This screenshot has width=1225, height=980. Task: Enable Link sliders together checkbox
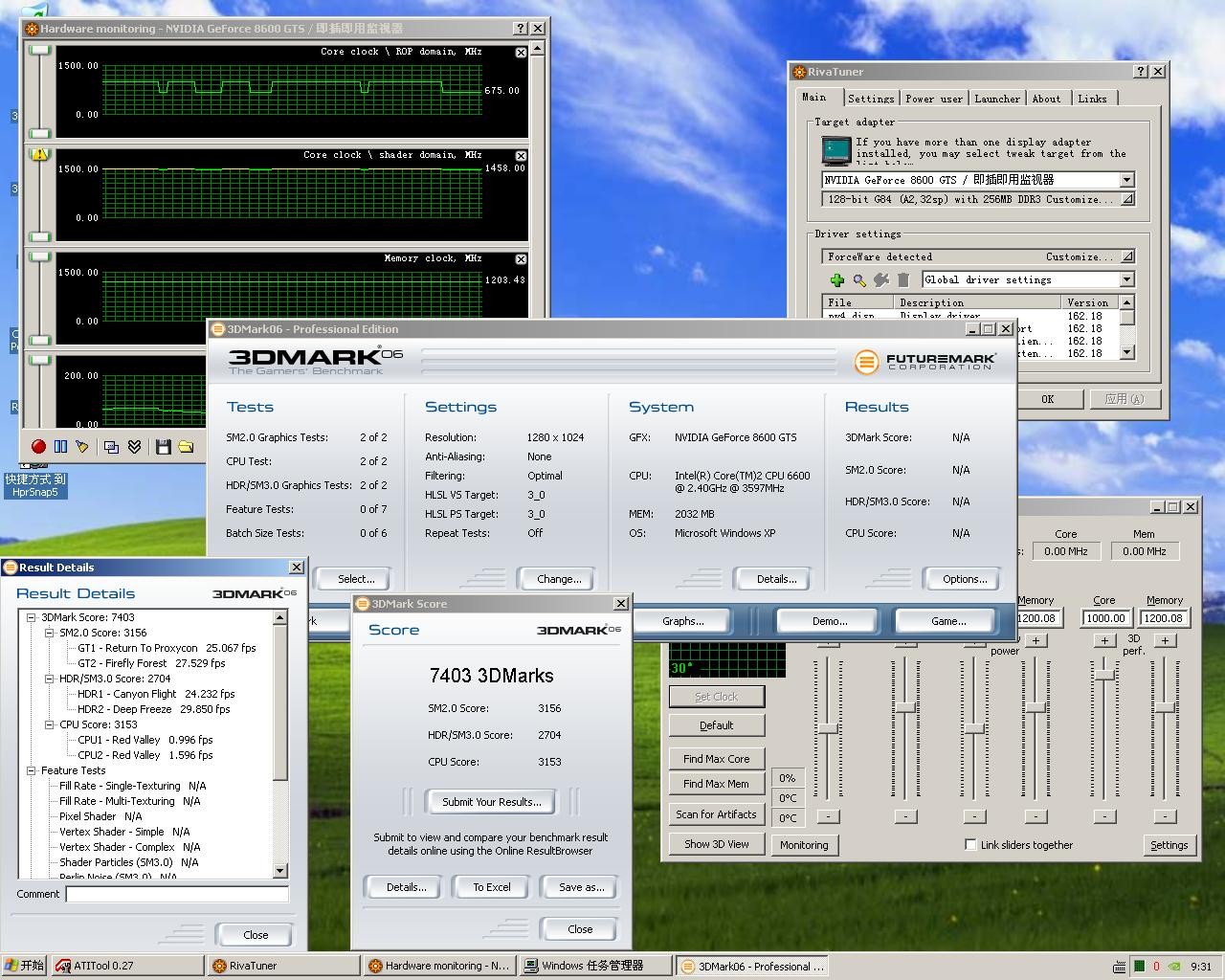point(970,844)
